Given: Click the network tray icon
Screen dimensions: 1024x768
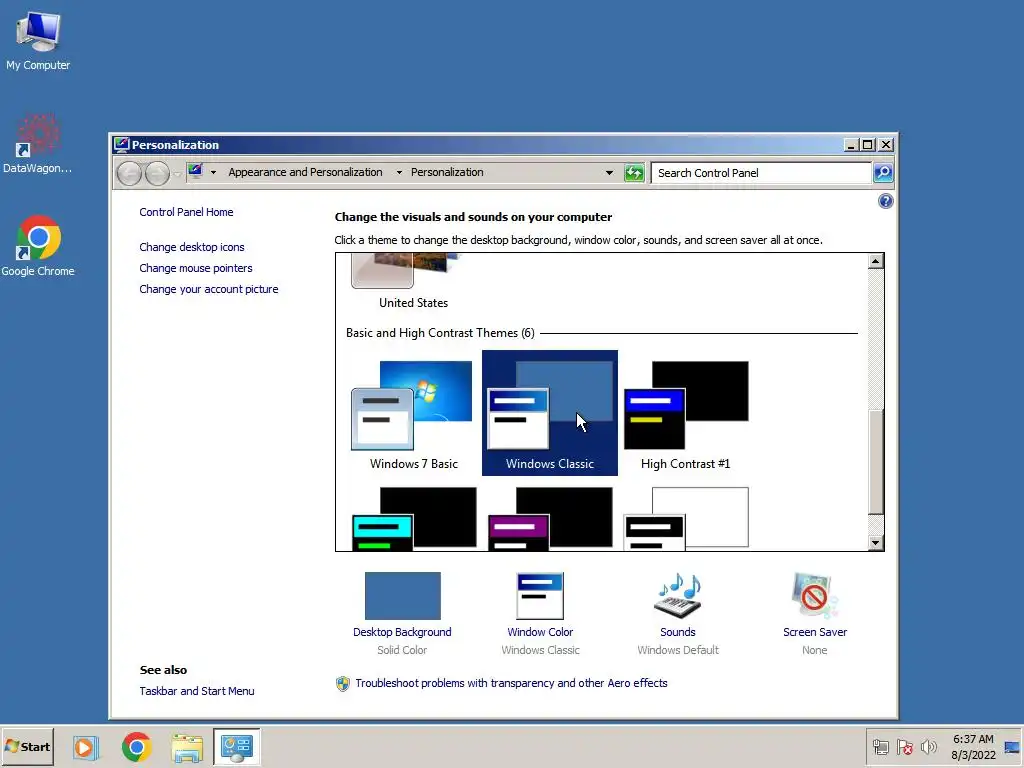Looking at the screenshot, I should point(881,747).
